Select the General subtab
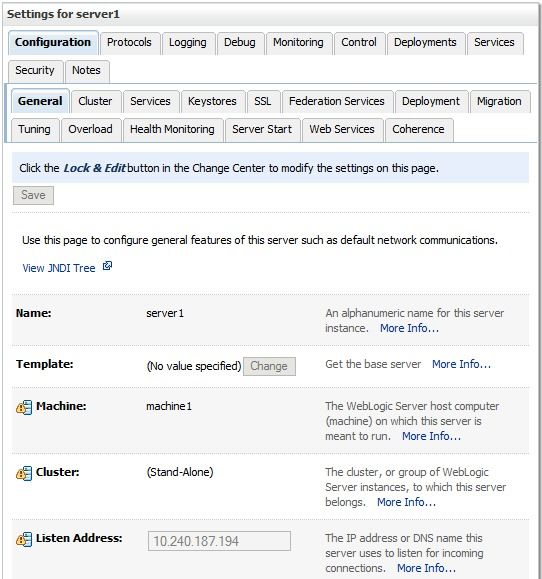The width and height of the screenshot is (542, 579). click(40, 101)
